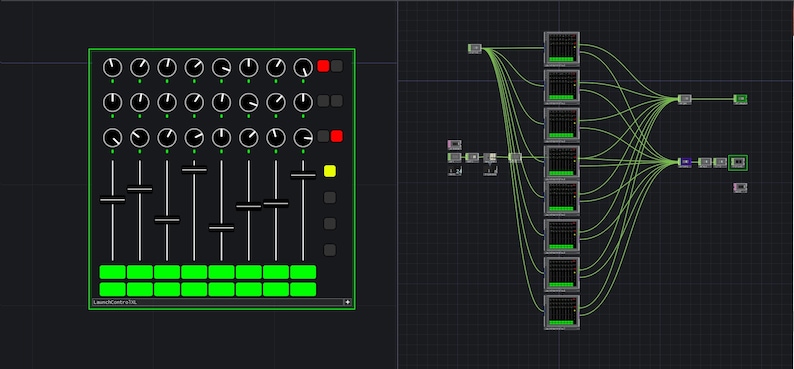Toggle first gray button beside middle knob row
794x369 pixels.
323,101
